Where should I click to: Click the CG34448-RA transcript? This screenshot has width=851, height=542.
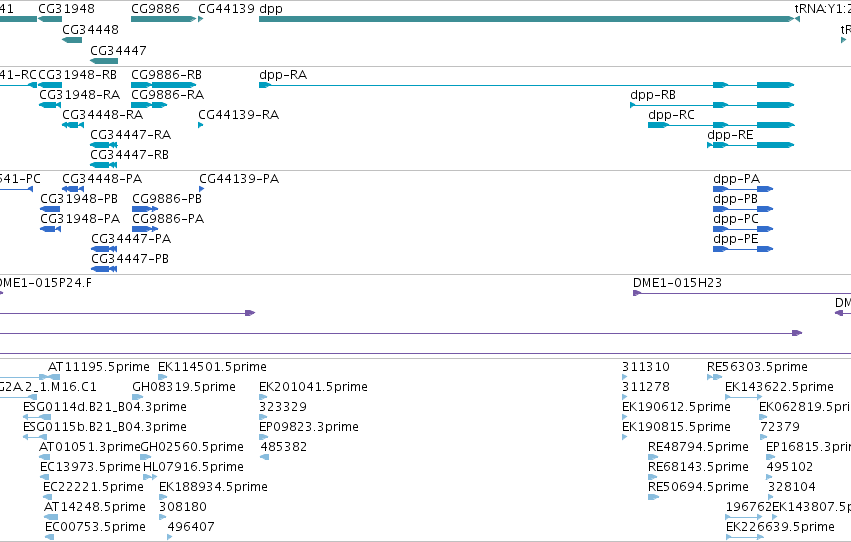pyautogui.click(x=73, y=125)
